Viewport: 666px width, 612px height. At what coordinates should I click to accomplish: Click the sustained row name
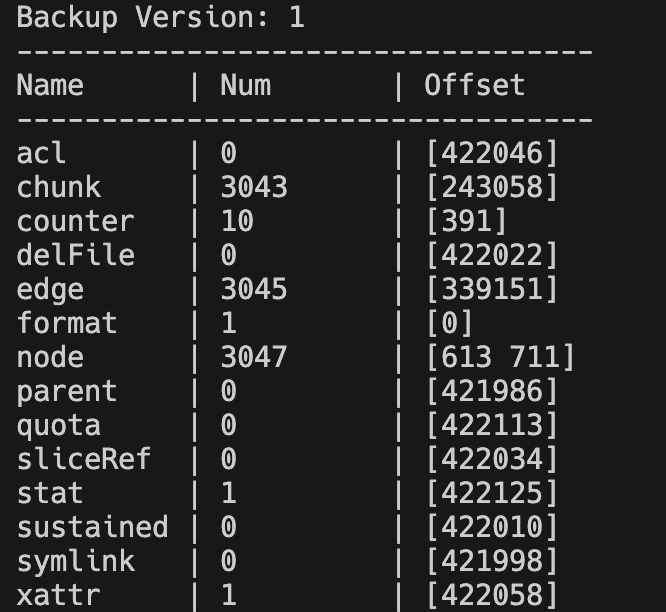93,527
